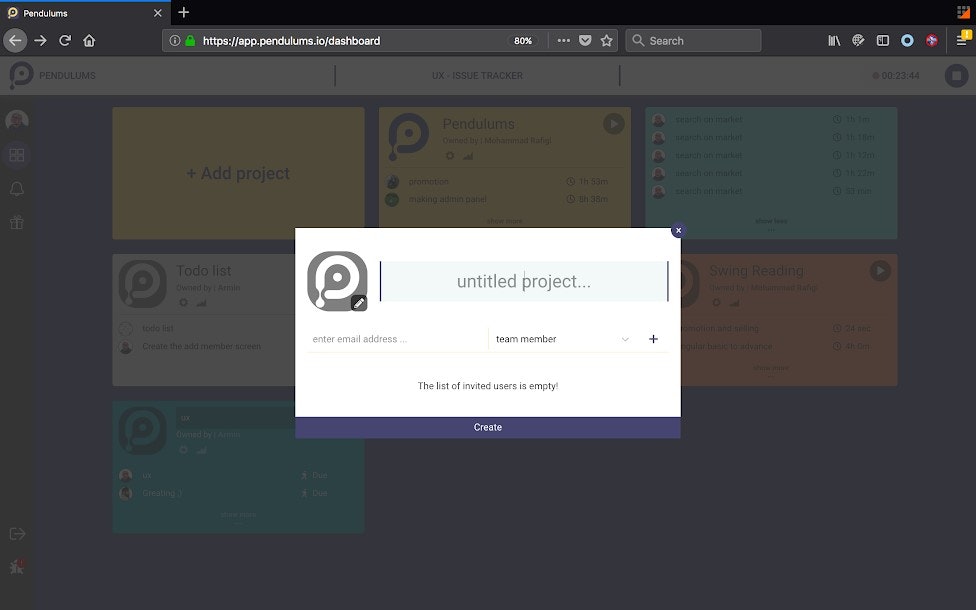The width and height of the screenshot is (976, 610).
Task: Open dashboard grid icon in sidebar
Action: point(17,154)
